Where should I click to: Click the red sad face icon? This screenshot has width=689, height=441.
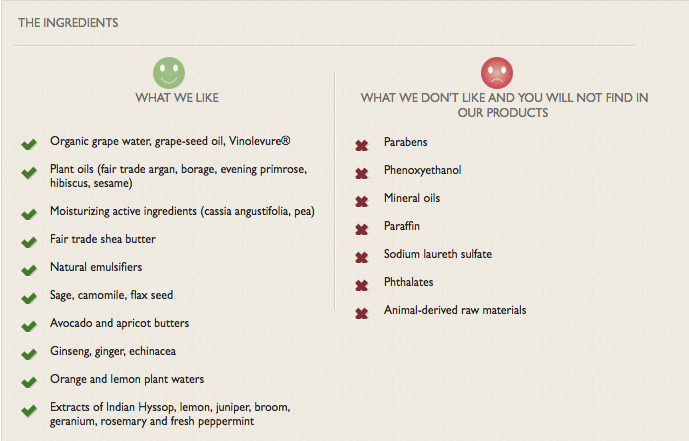497,73
